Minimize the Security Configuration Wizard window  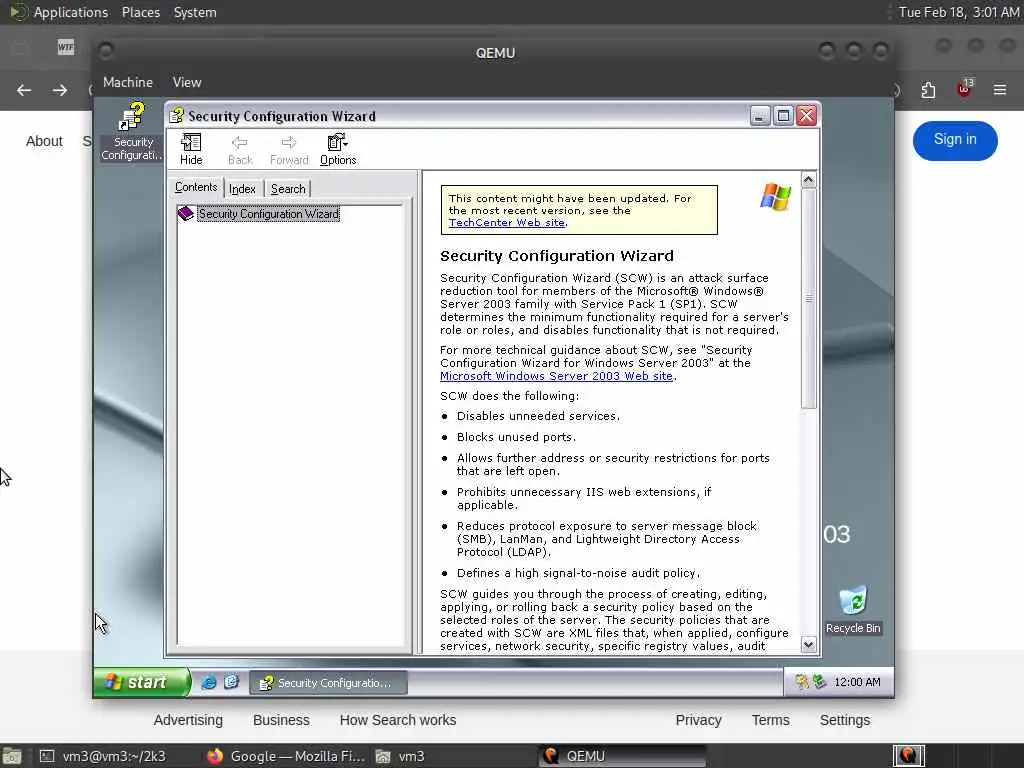click(x=759, y=116)
